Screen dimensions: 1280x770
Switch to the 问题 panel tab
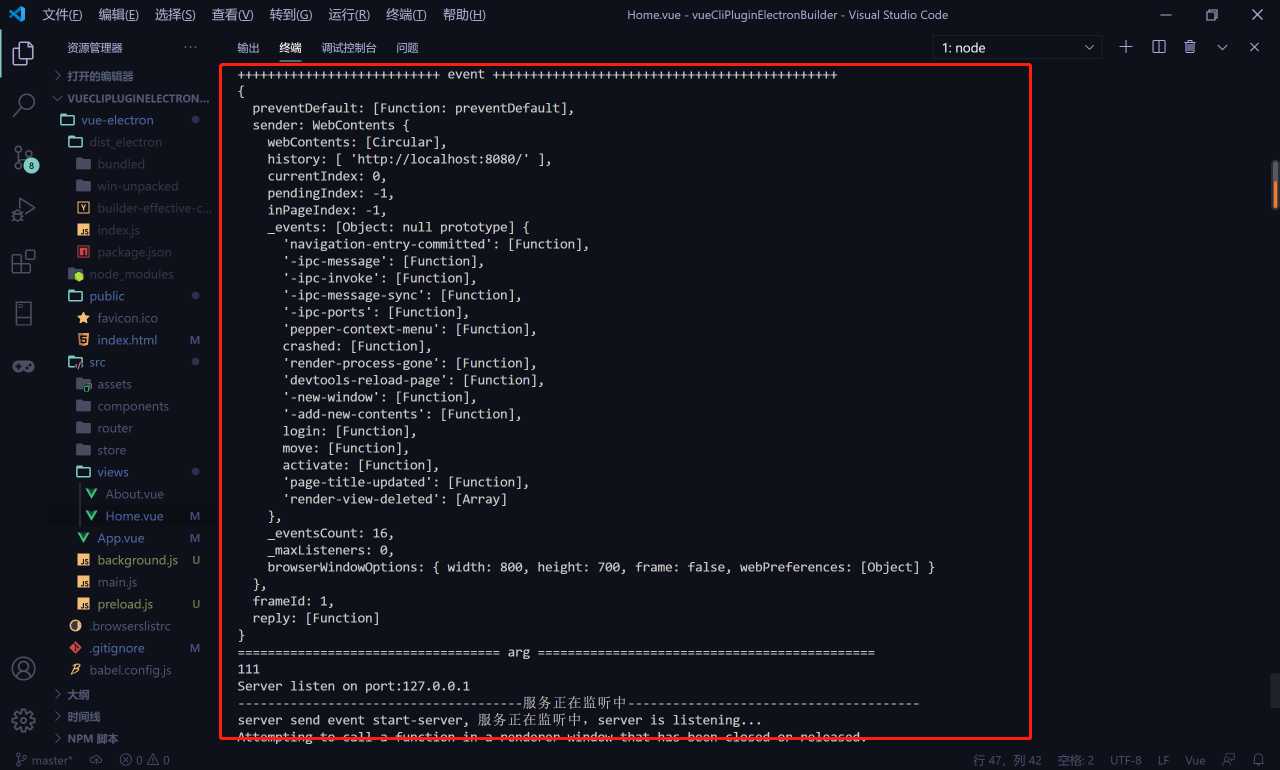407,48
